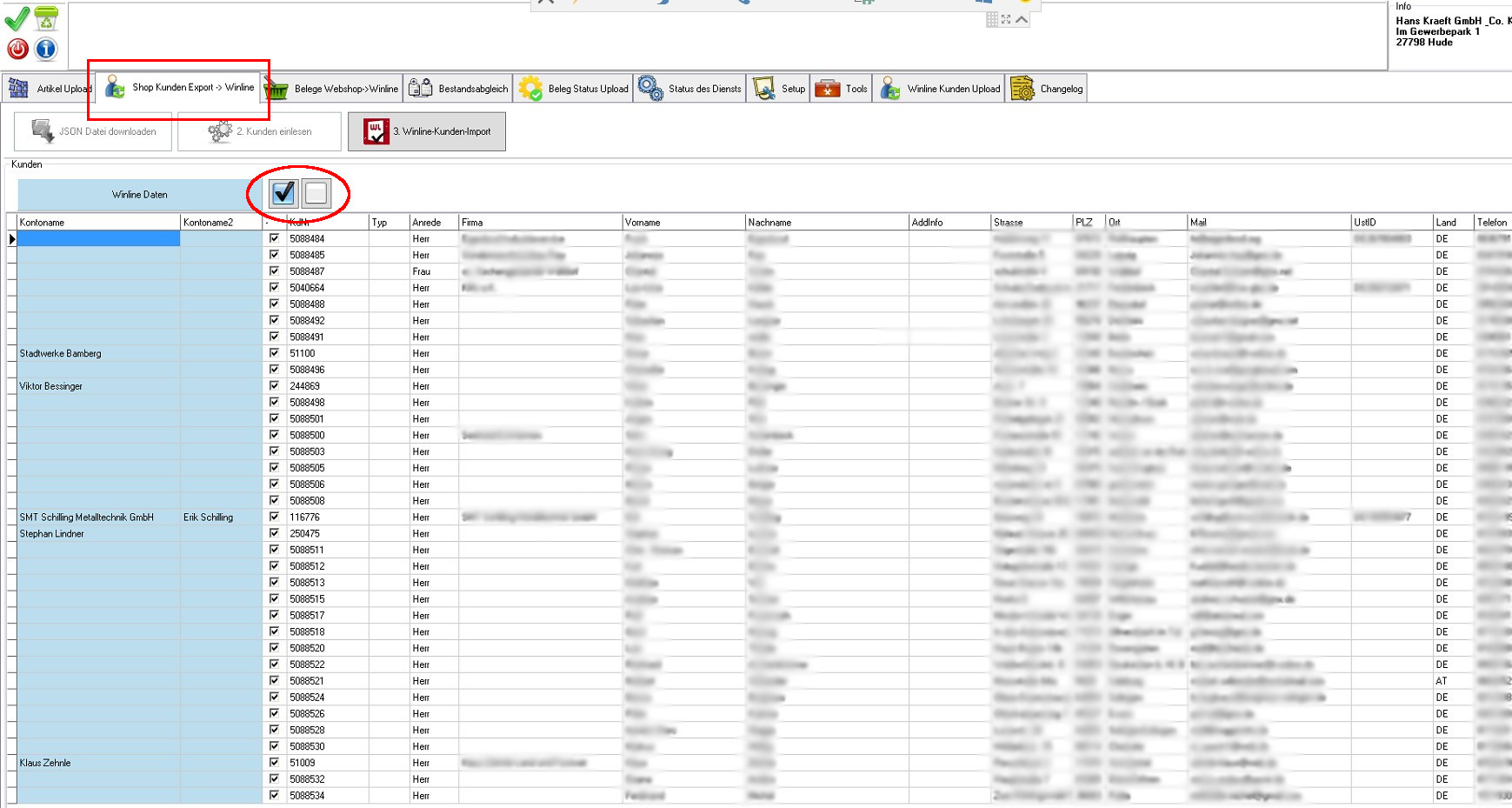1512x808 pixels.
Task: Uncheck the checkbox for customer 5088484
Action: coord(275,238)
